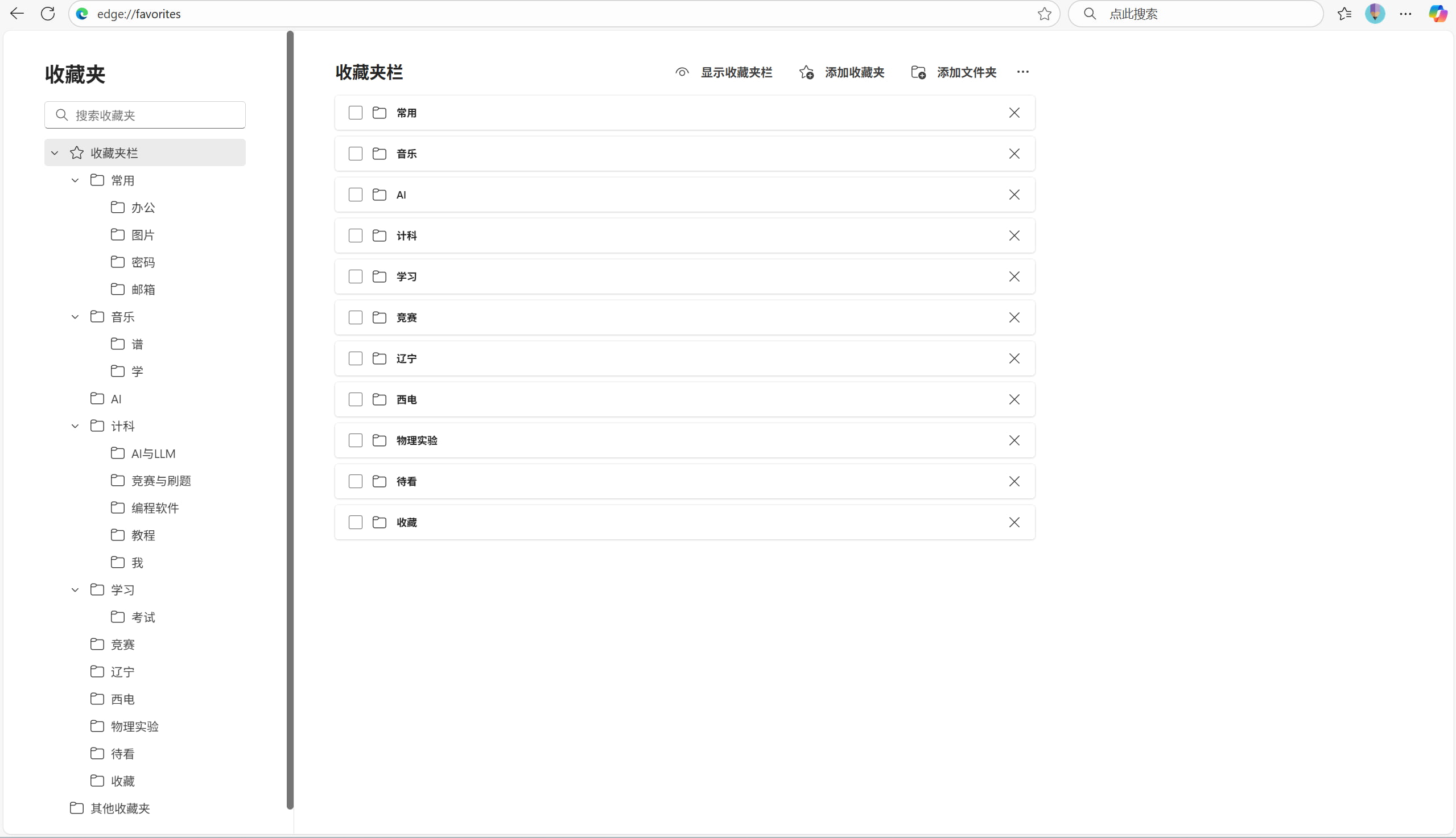
Task: Open browser settings and more menu
Action: (1405, 14)
